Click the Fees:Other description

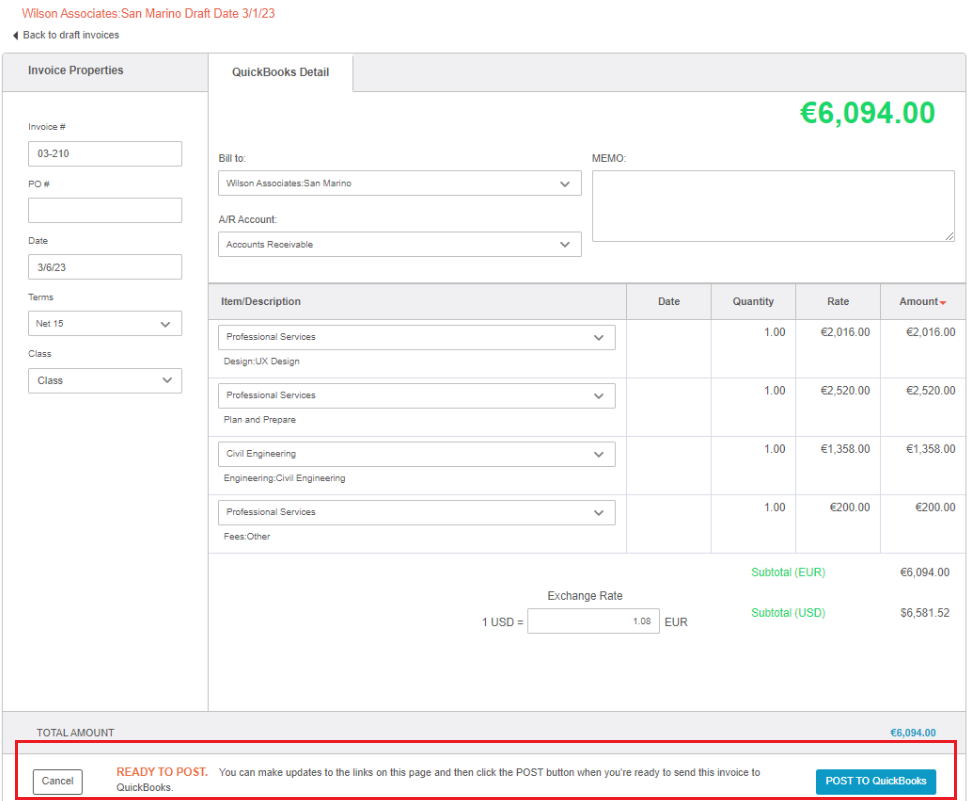(247, 536)
